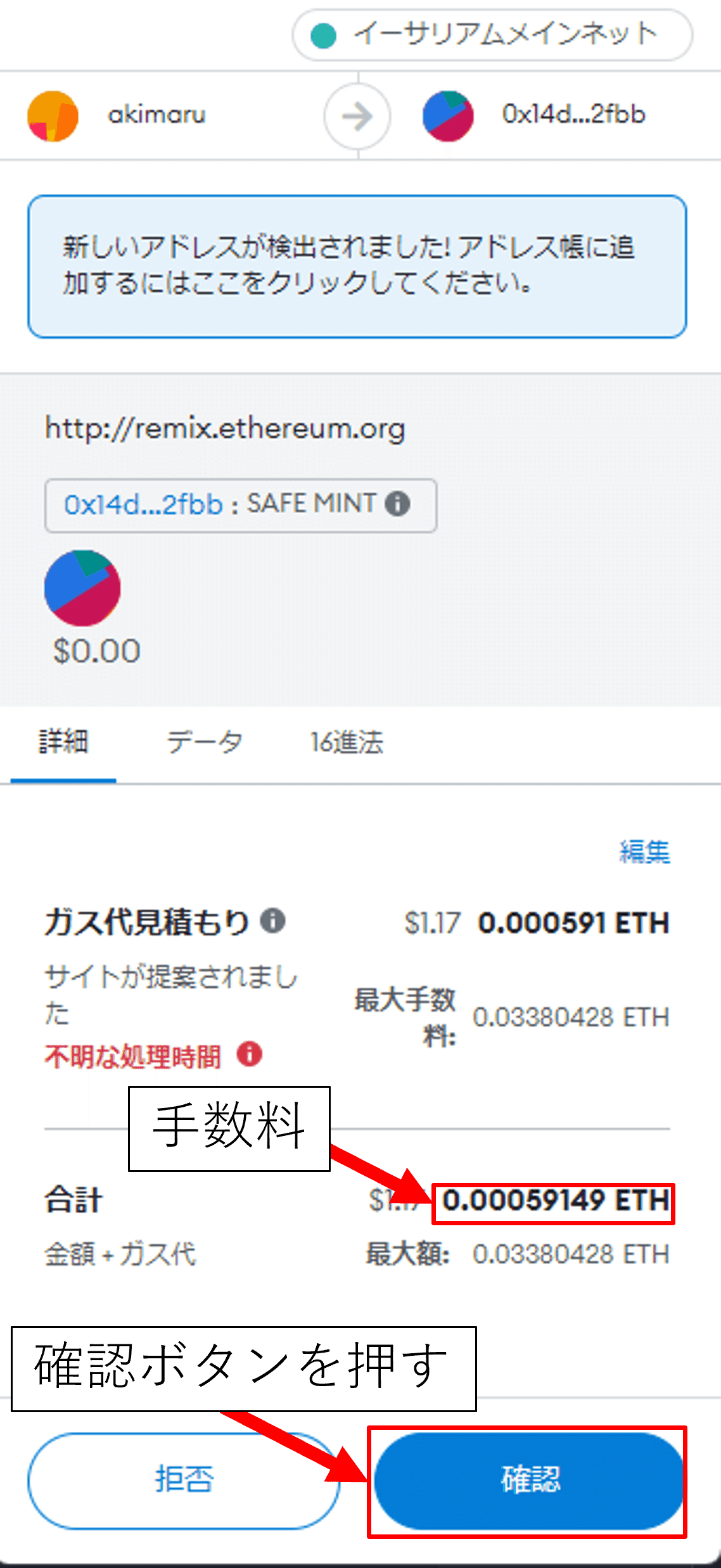Expand the 0x14d...2fbb : SAFE MINT details

tap(241, 504)
